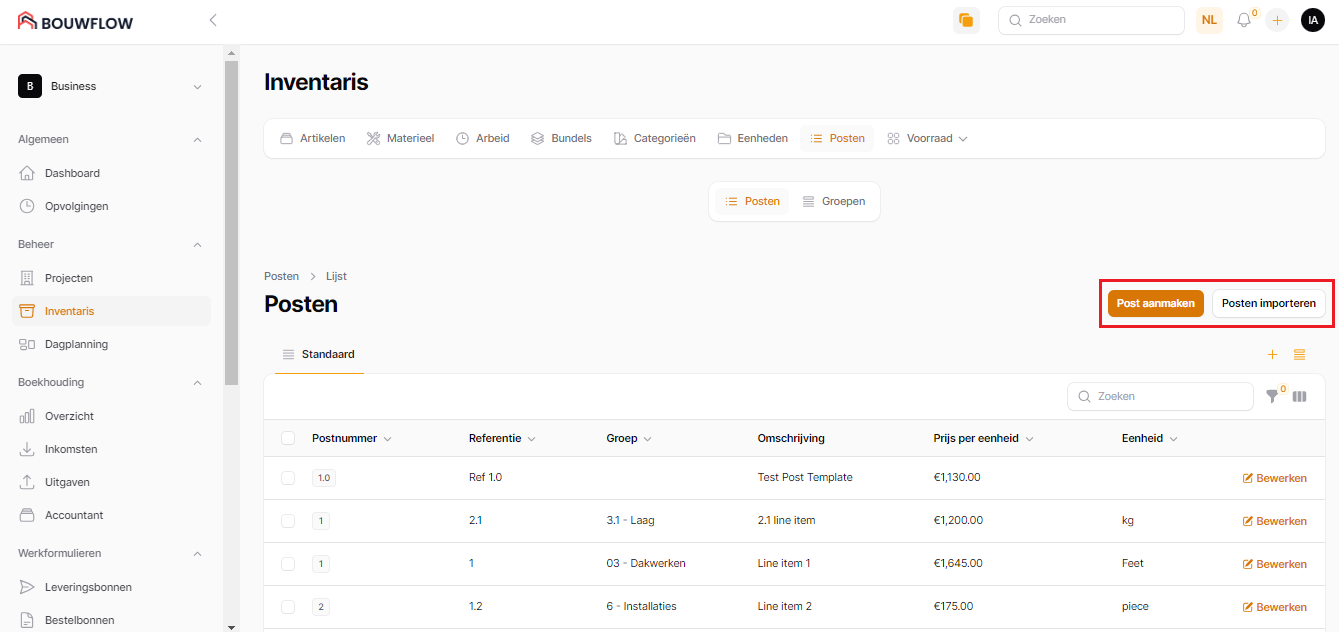The width and height of the screenshot is (1339, 632).
Task: Click the orange copy icon in header
Action: click(966, 20)
